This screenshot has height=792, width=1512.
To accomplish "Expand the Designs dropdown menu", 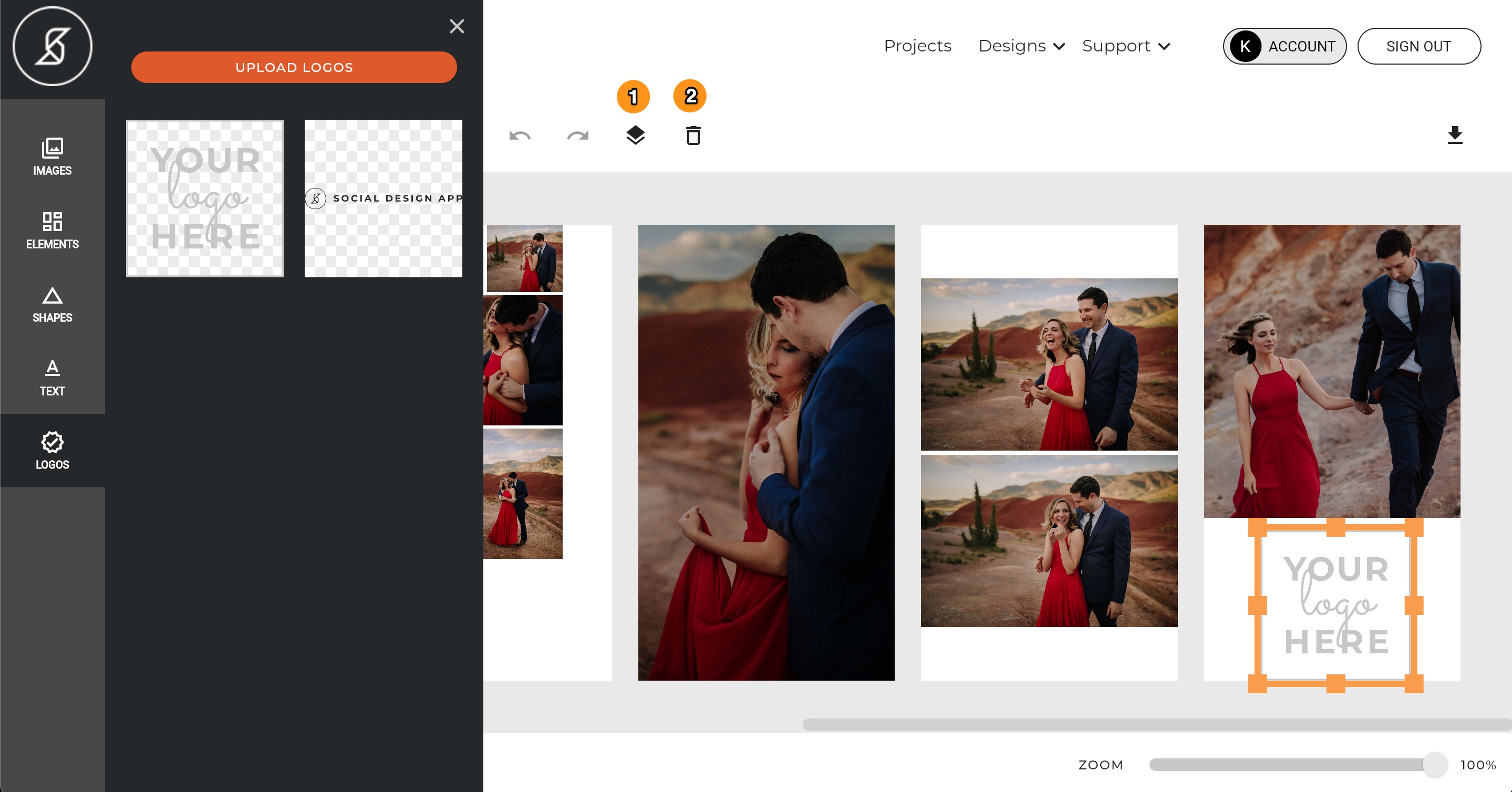I will click(1021, 46).
